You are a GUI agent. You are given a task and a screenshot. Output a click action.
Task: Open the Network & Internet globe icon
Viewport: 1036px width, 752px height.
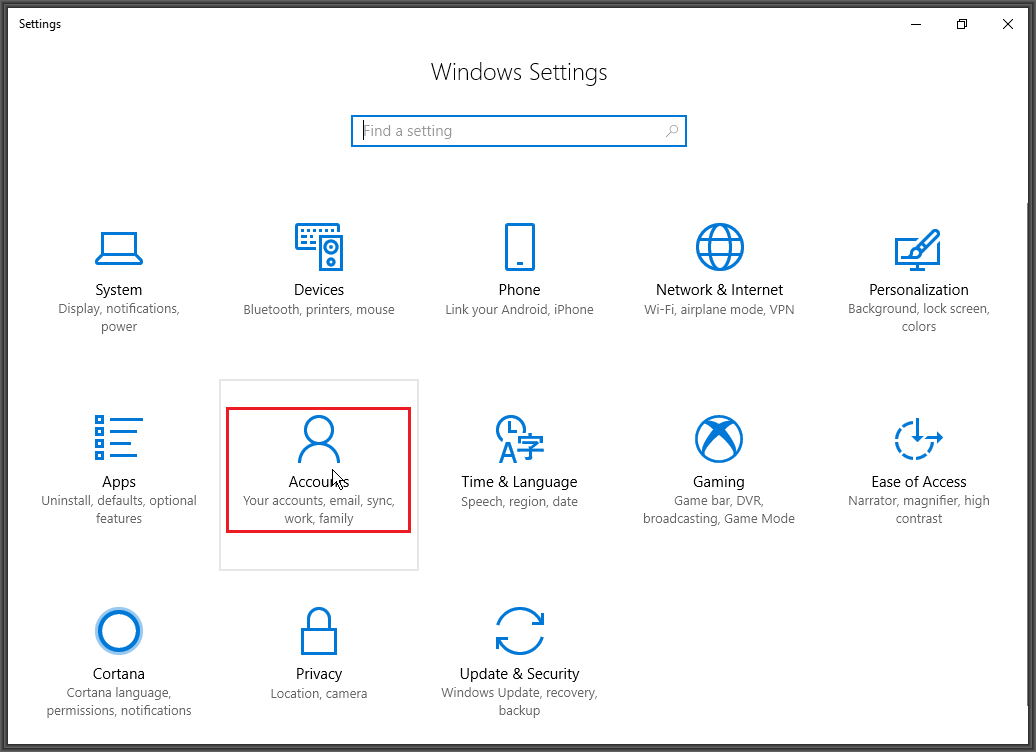(720, 246)
